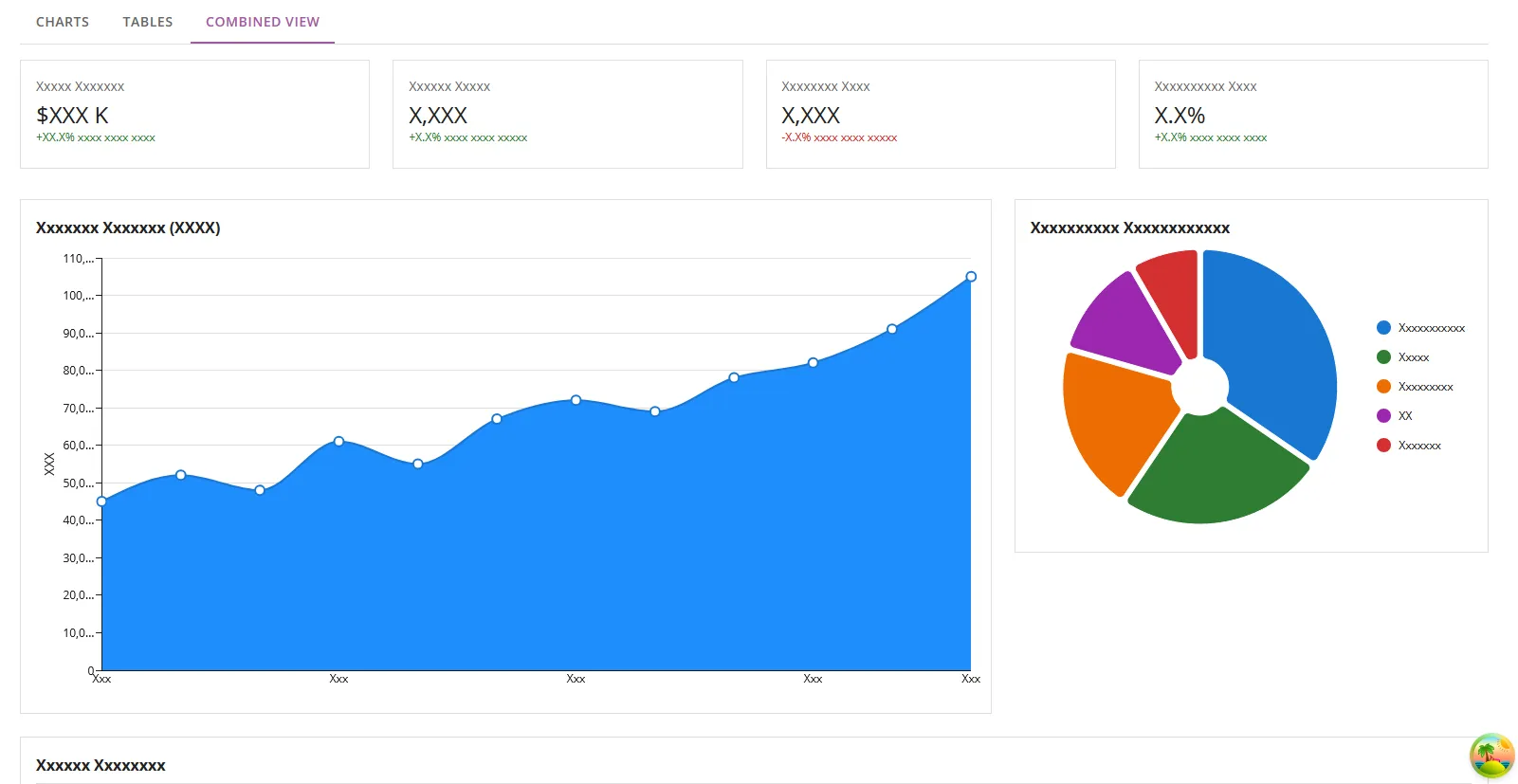Image resolution: width=1518 pixels, height=784 pixels.
Task: Open the $XXX K metric card
Action: 194,114
